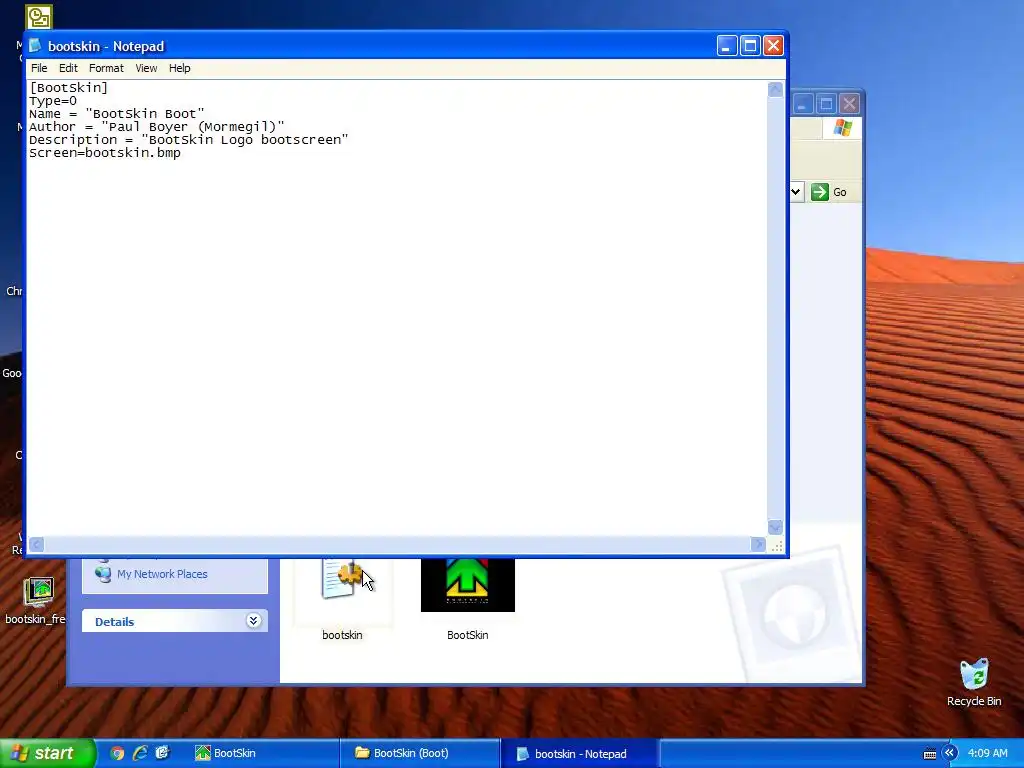This screenshot has height=768, width=1024.
Task: Click the Notepad title bar document icon
Action: 35,46
